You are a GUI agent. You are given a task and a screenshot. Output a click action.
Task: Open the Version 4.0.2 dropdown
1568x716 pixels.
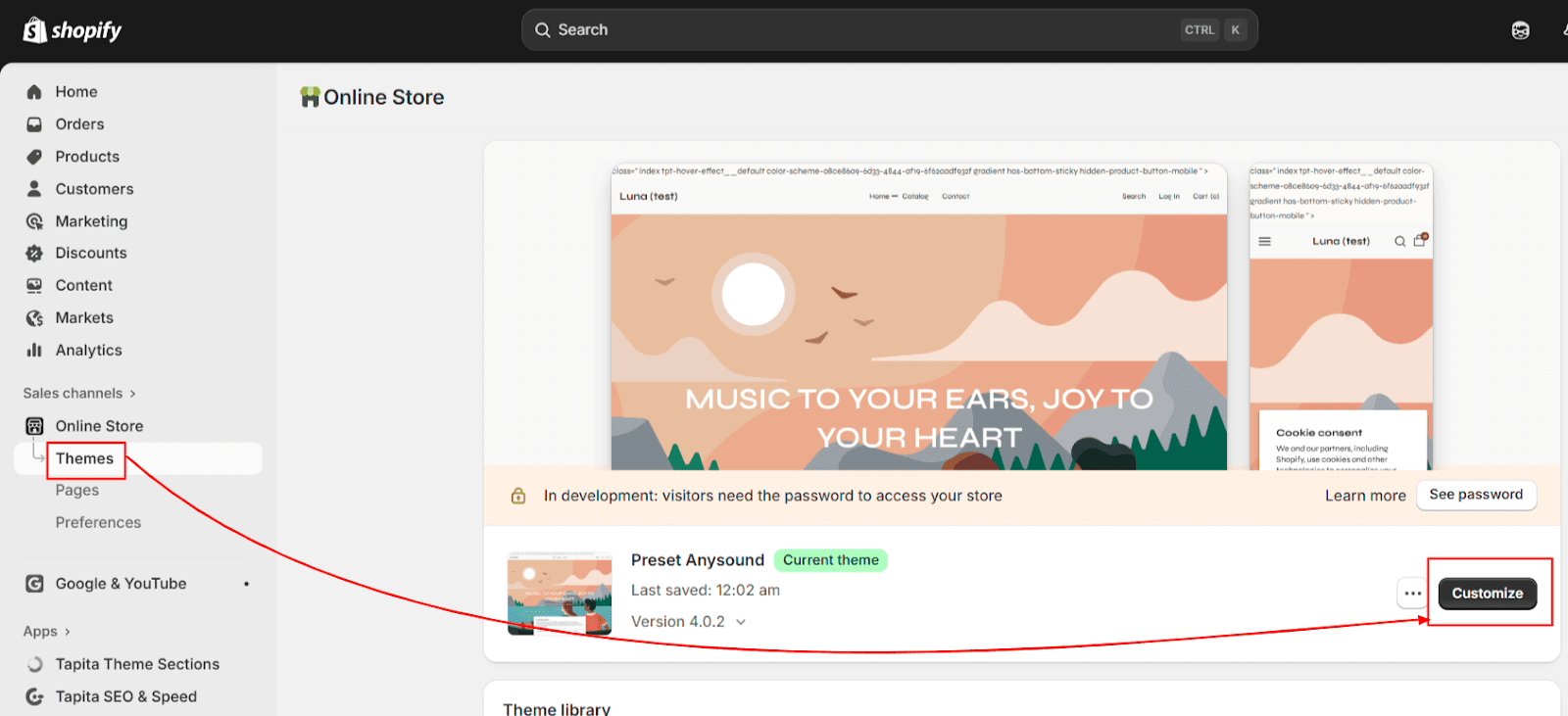coord(689,622)
